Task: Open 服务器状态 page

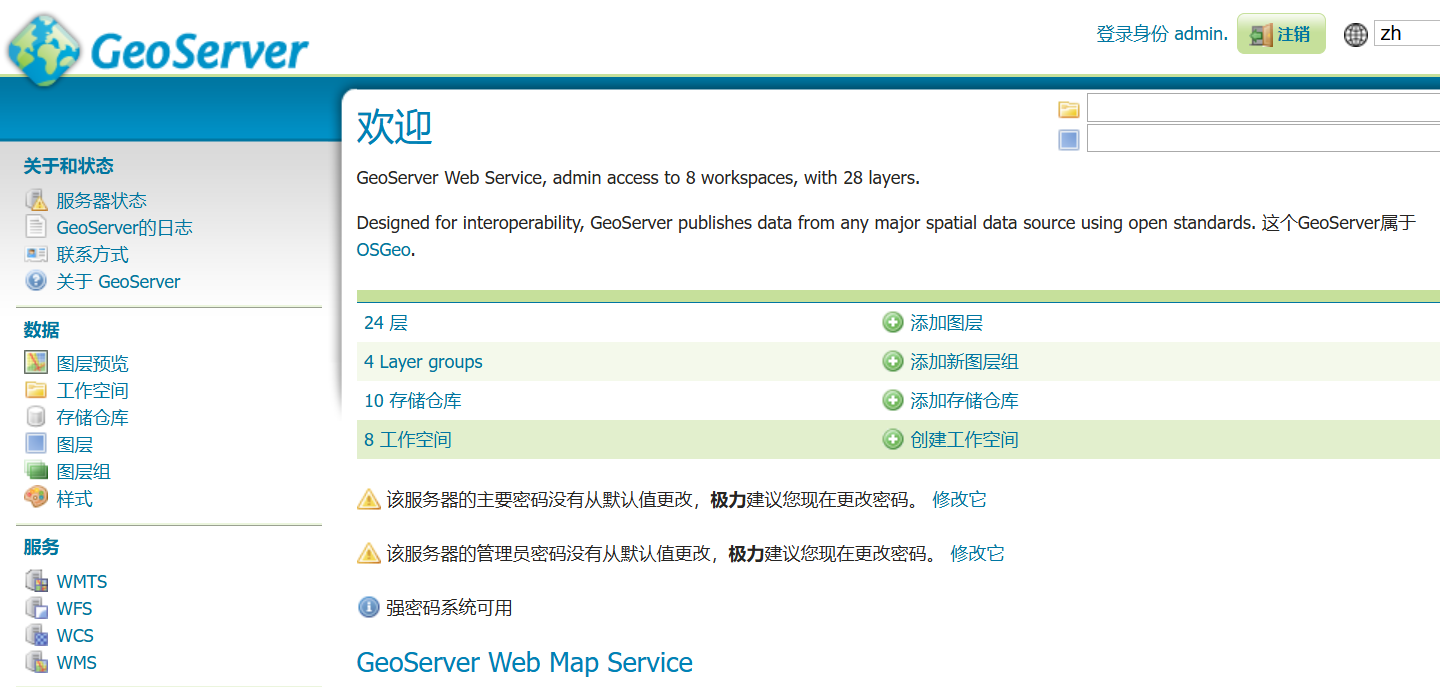Action: pyautogui.click(x=101, y=200)
